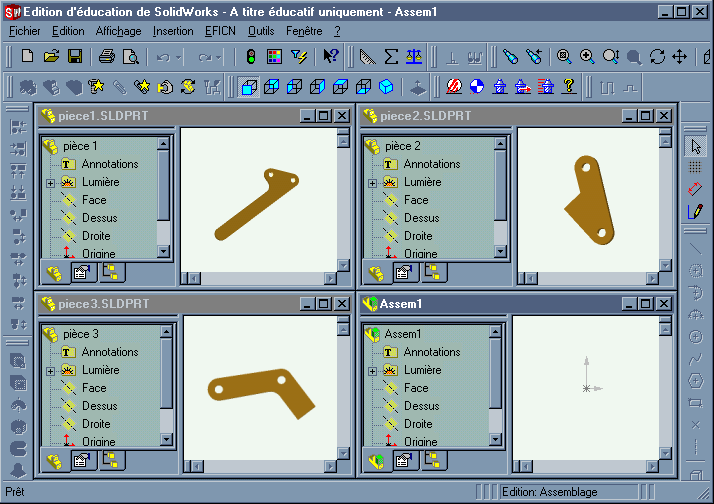This screenshot has width=714, height=504.
Task: Select Assem1 root item in tree
Action: 403,334
